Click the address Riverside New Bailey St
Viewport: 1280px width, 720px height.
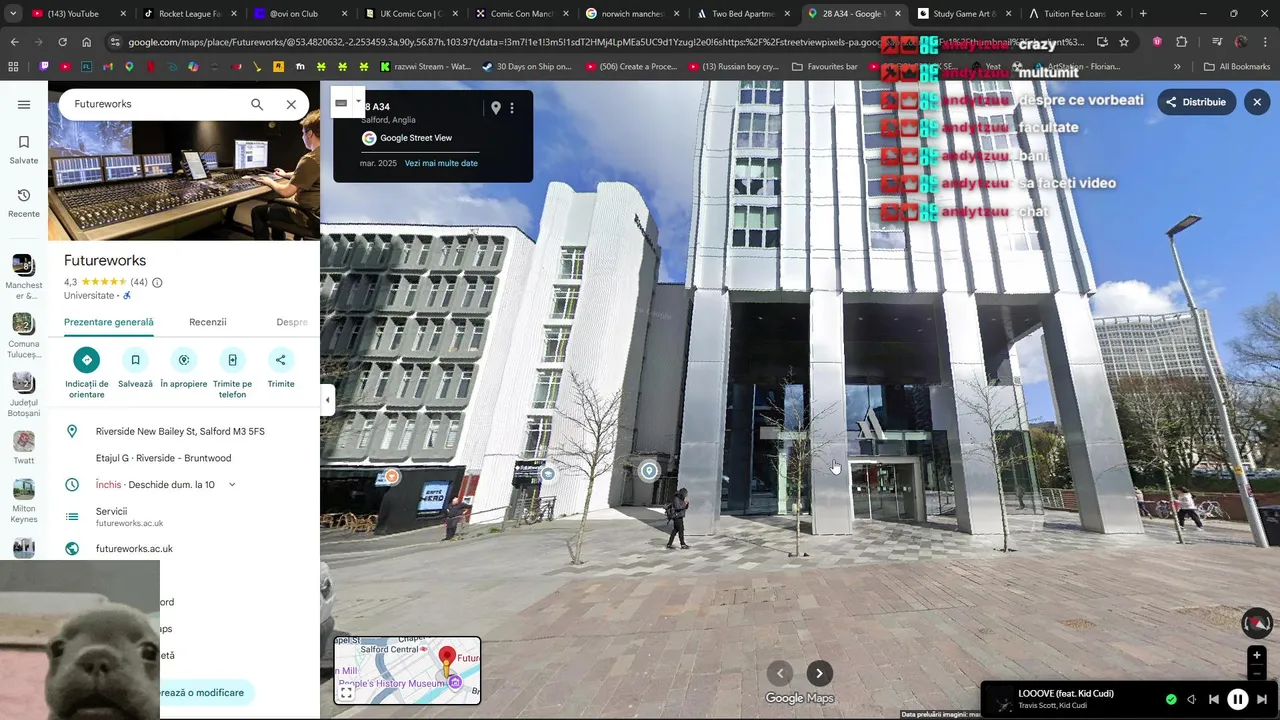(180, 431)
